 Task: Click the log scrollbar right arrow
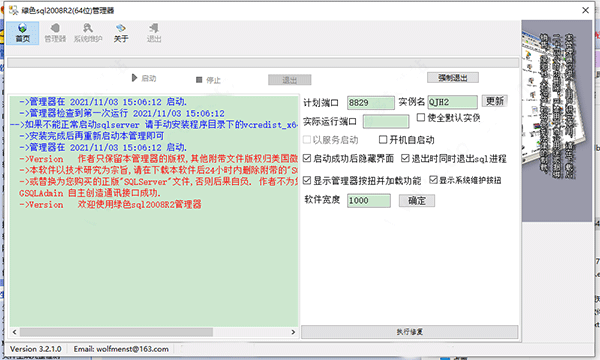tap(293, 332)
